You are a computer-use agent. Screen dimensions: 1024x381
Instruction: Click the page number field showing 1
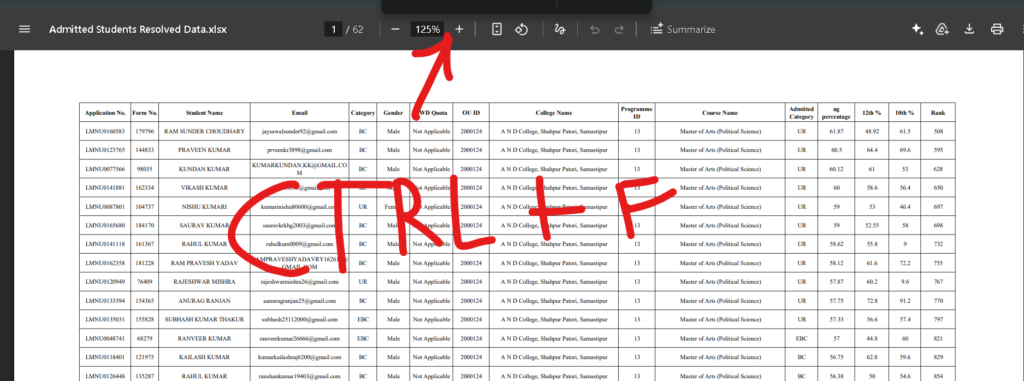pos(333,29)
